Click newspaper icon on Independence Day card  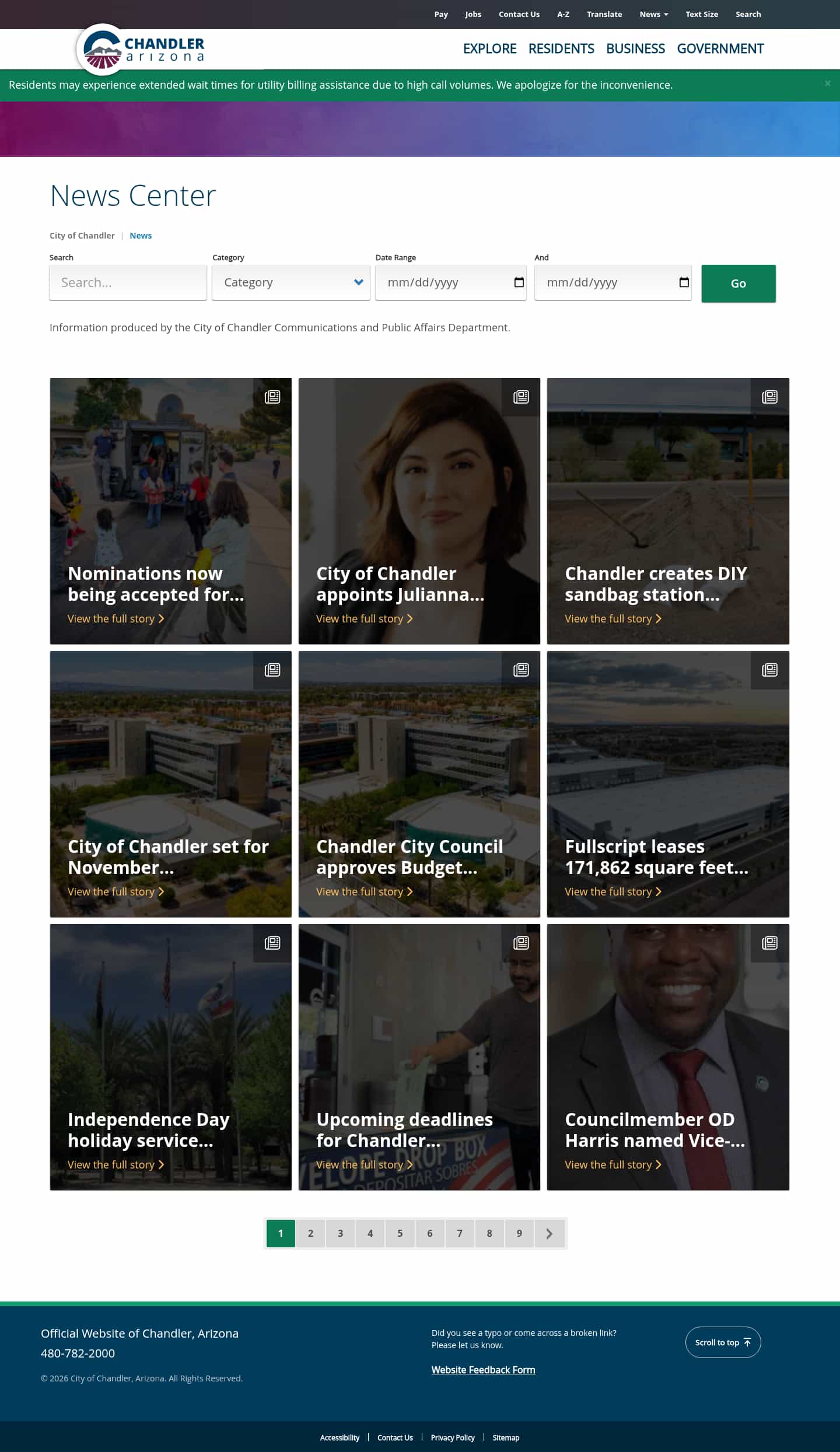(272, 943)
